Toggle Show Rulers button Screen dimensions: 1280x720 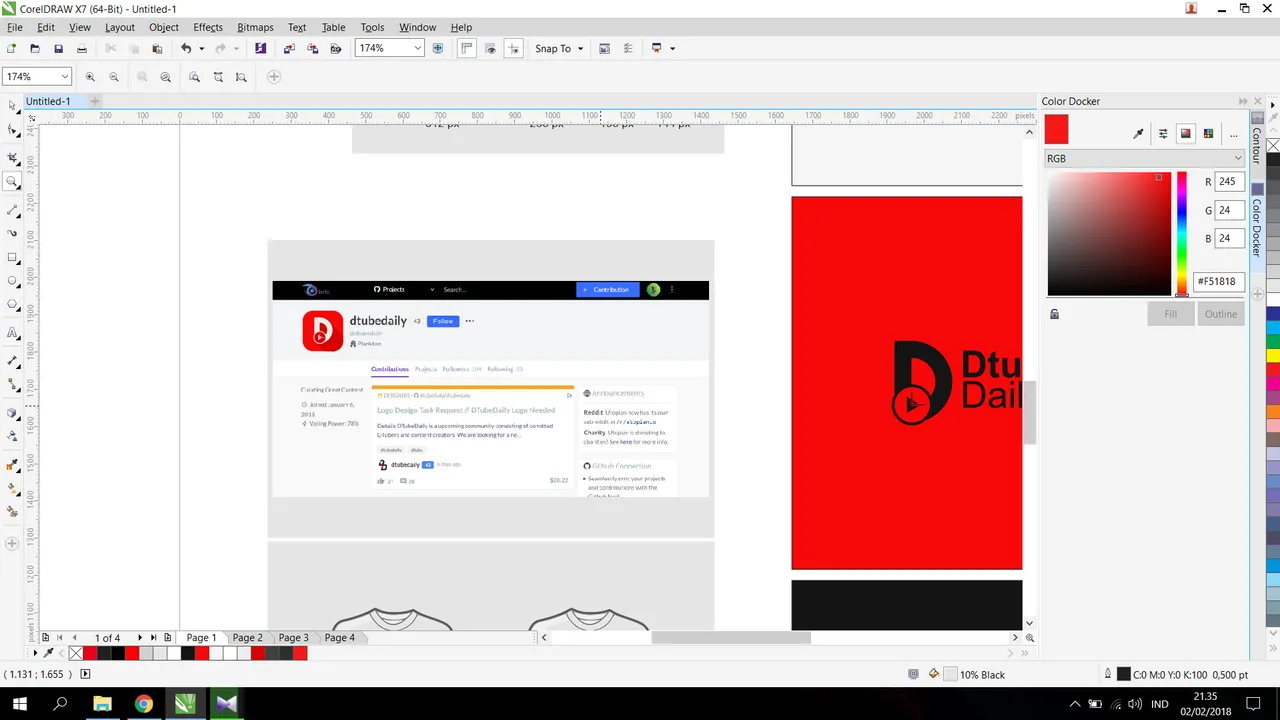(x=466, y=48)
